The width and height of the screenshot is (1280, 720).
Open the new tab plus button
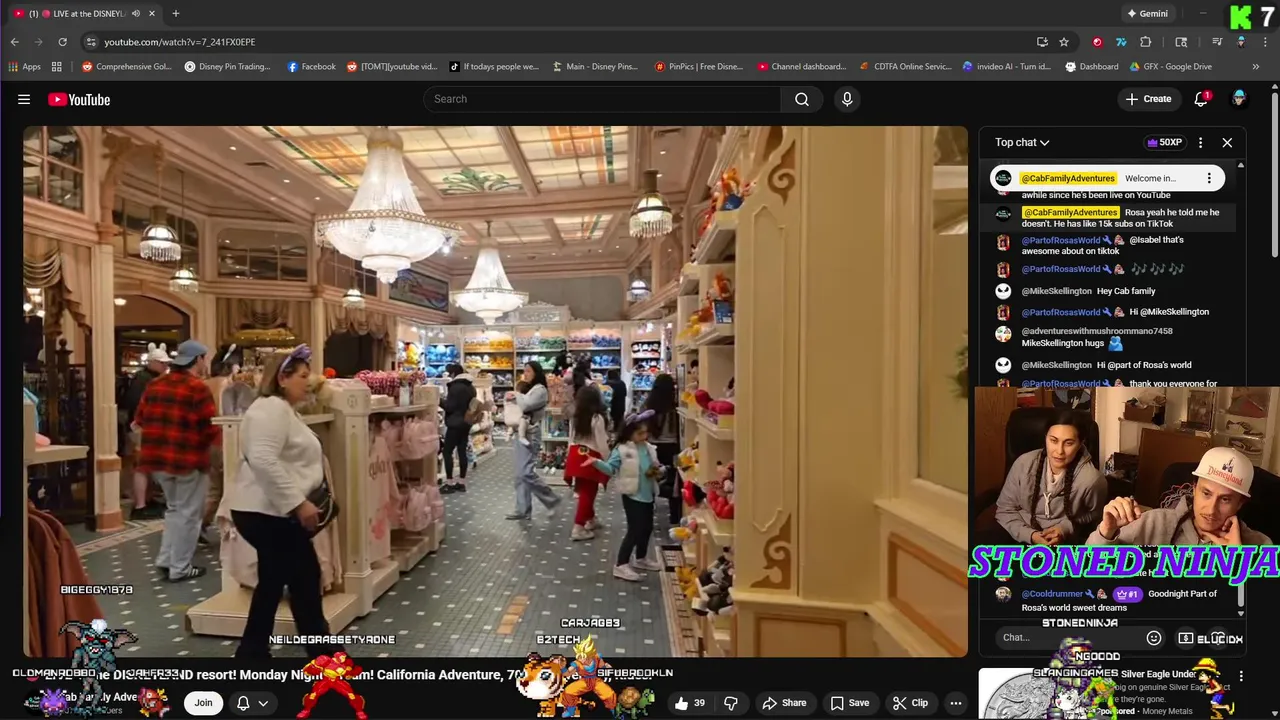(x=175, y=13)
